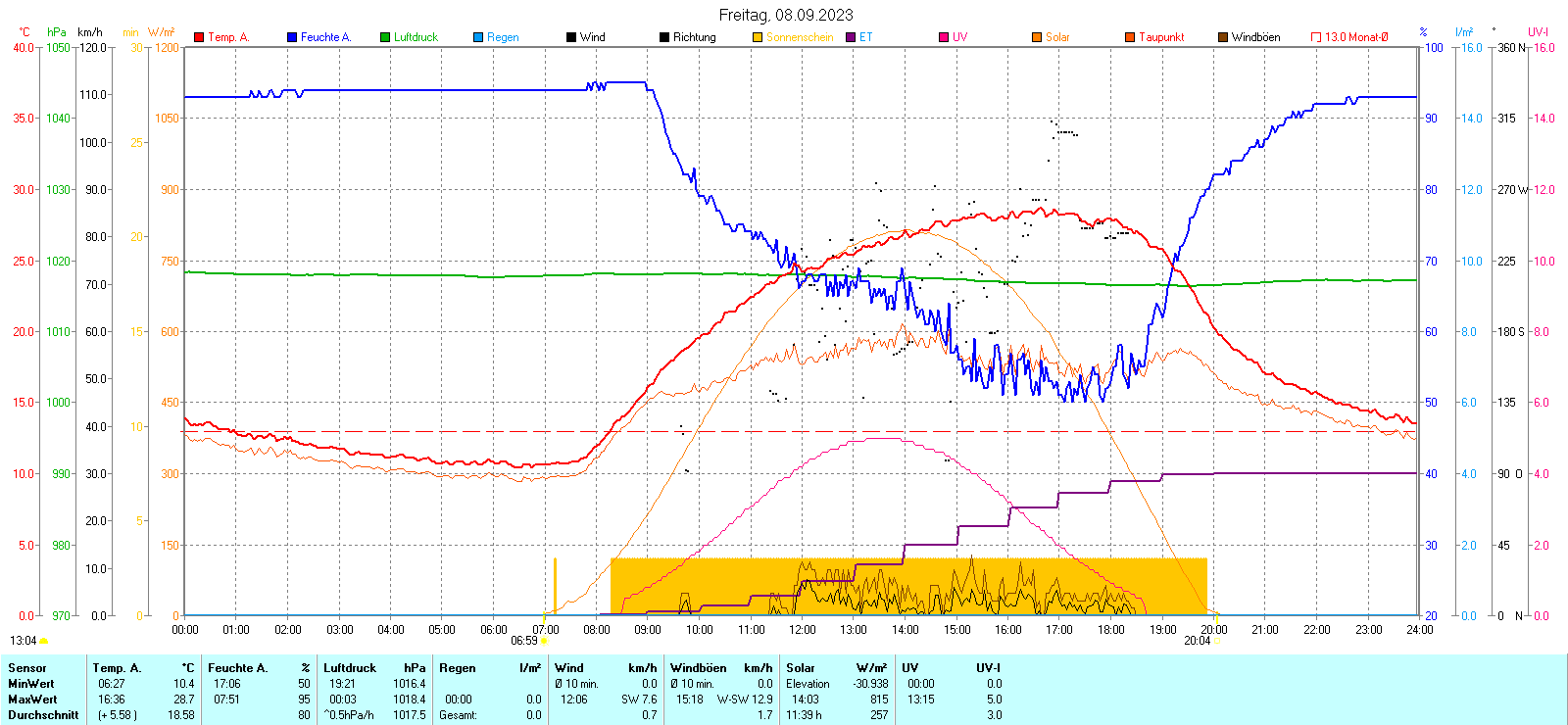The width and height of the screenshot is (1568, 725).
Task: Click the 12:00 label on time axis
Action: 802,629
